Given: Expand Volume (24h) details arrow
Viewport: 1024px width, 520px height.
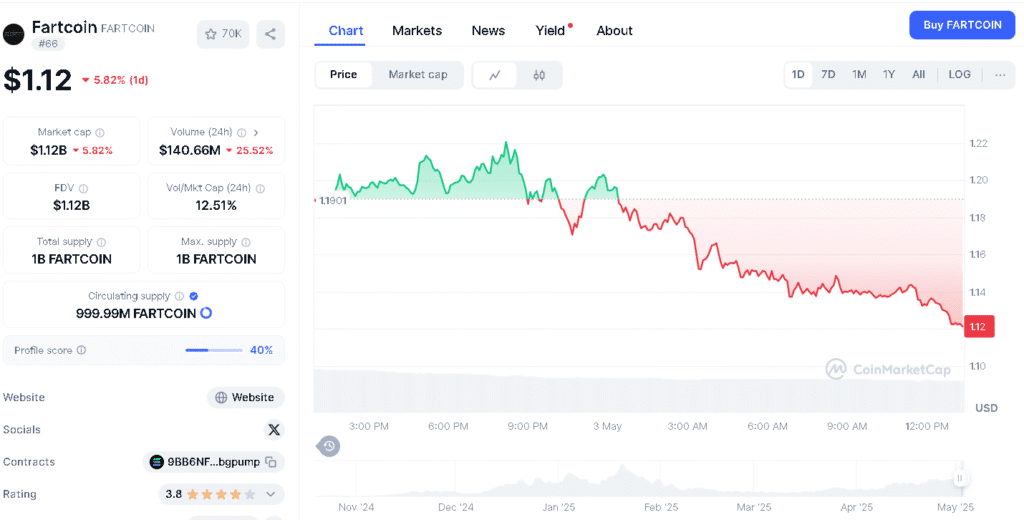Looking at the screenshot, I should 256,133.
